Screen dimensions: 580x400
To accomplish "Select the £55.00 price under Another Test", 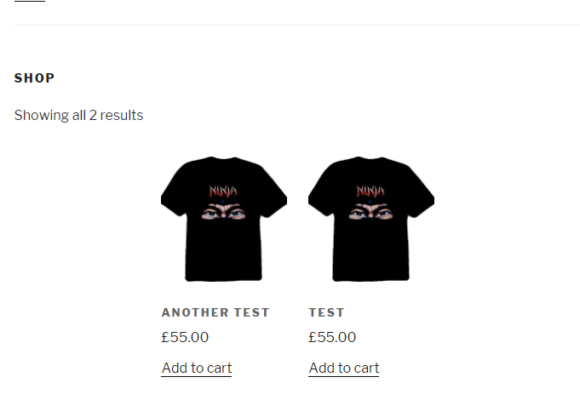I will click(185, 337).
